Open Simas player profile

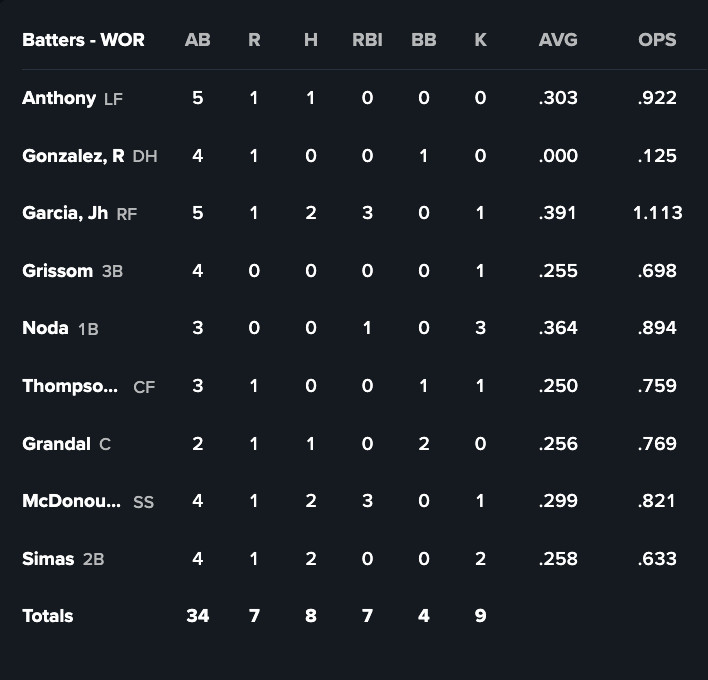(x=48, y=559)
